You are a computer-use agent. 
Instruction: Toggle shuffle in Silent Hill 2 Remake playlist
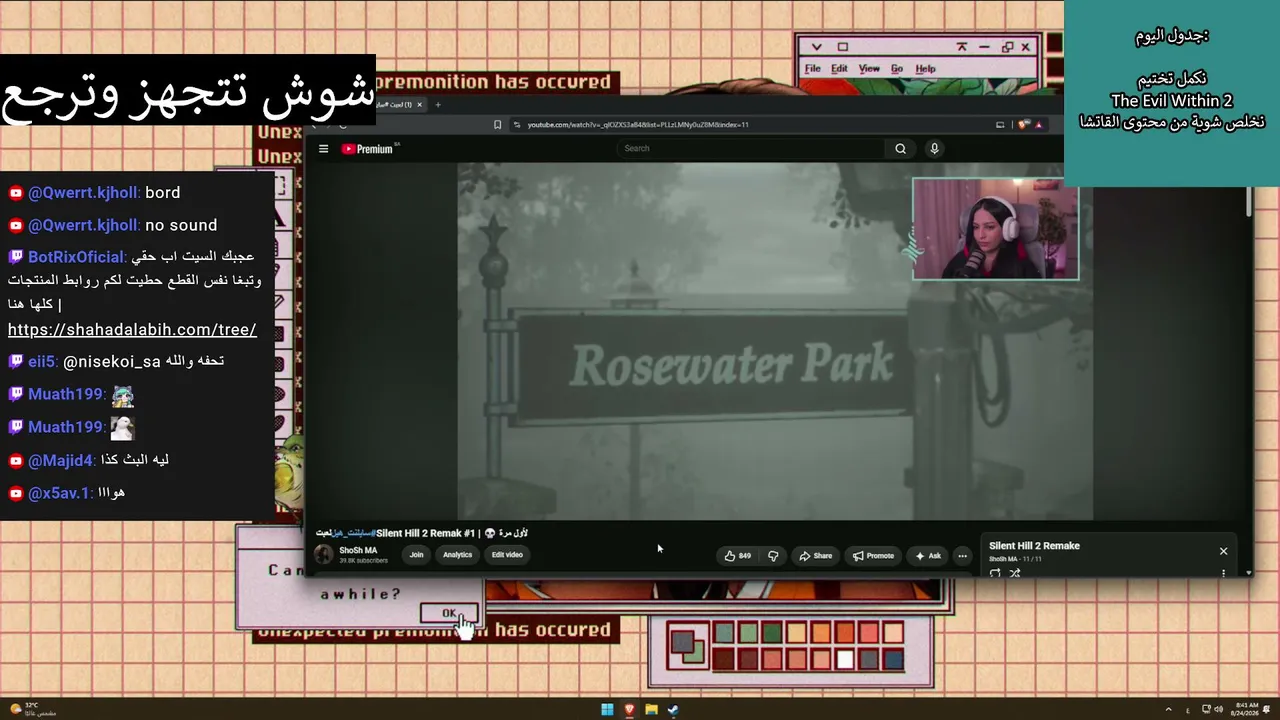(x=1015, y=573)
